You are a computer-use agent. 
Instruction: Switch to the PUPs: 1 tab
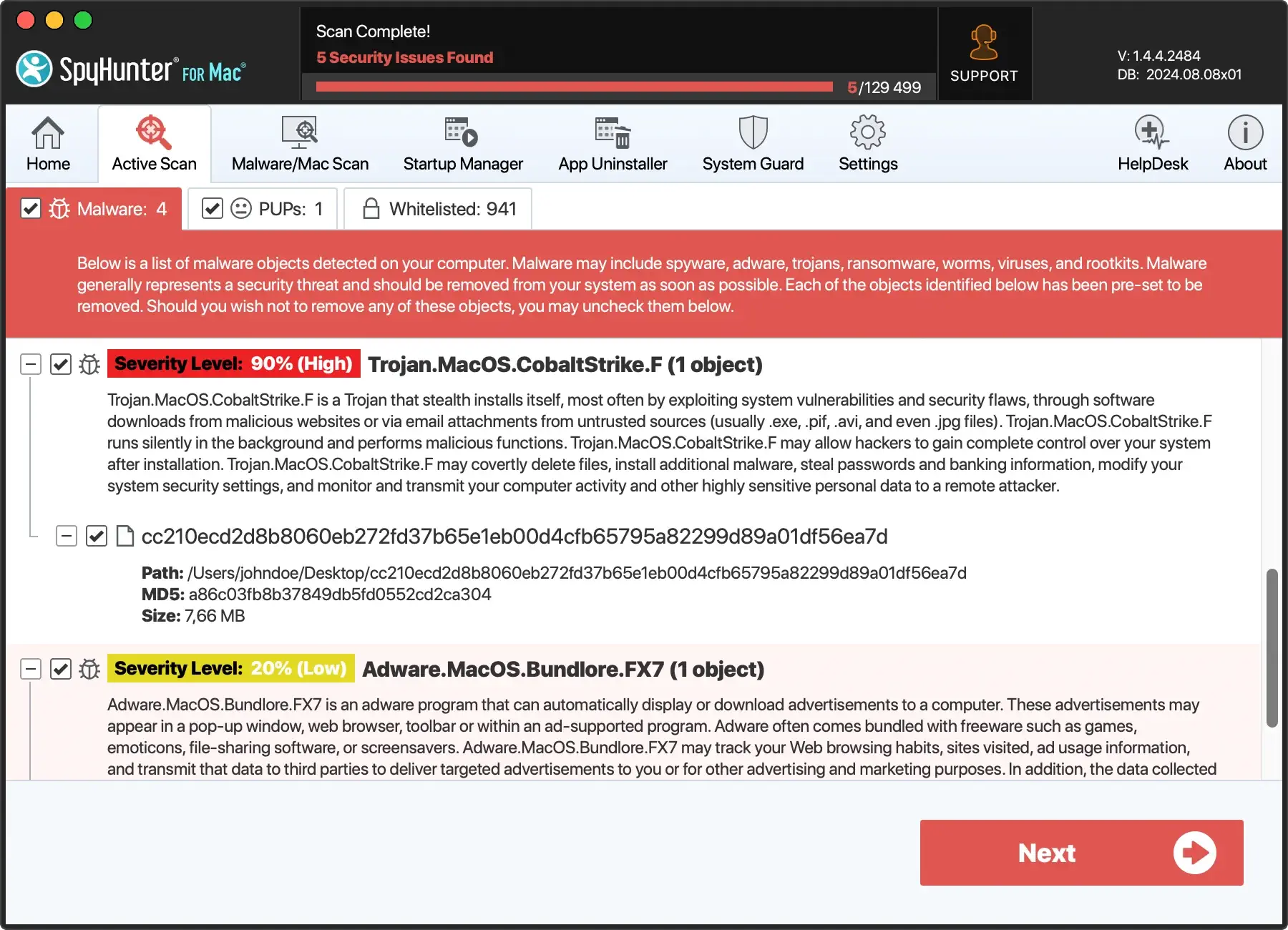pos(262,209)
